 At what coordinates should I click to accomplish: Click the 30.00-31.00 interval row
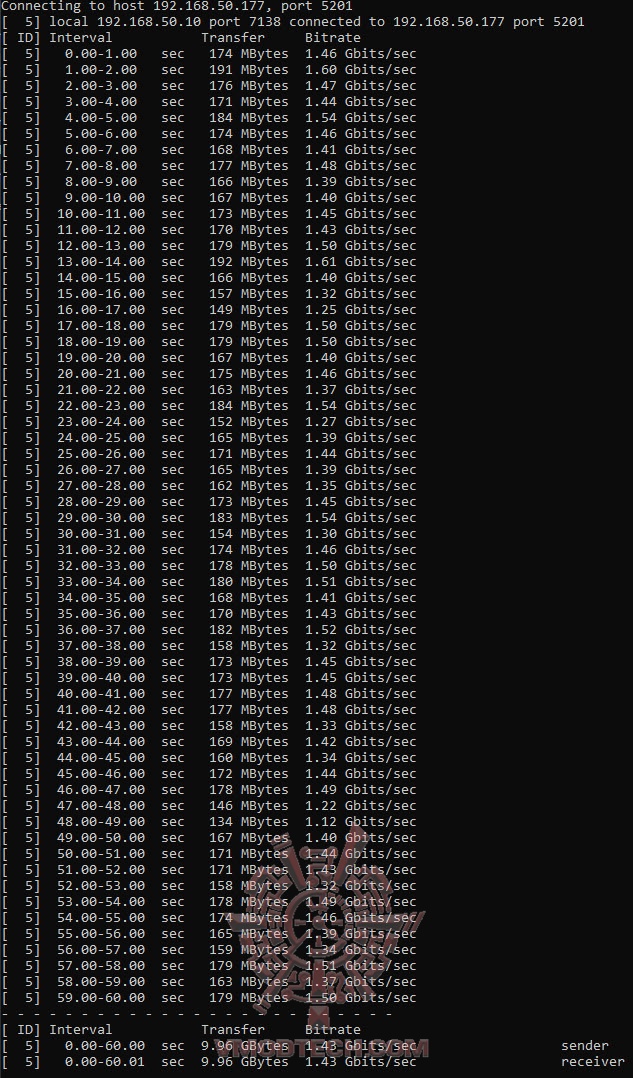[x=209, y=534]
